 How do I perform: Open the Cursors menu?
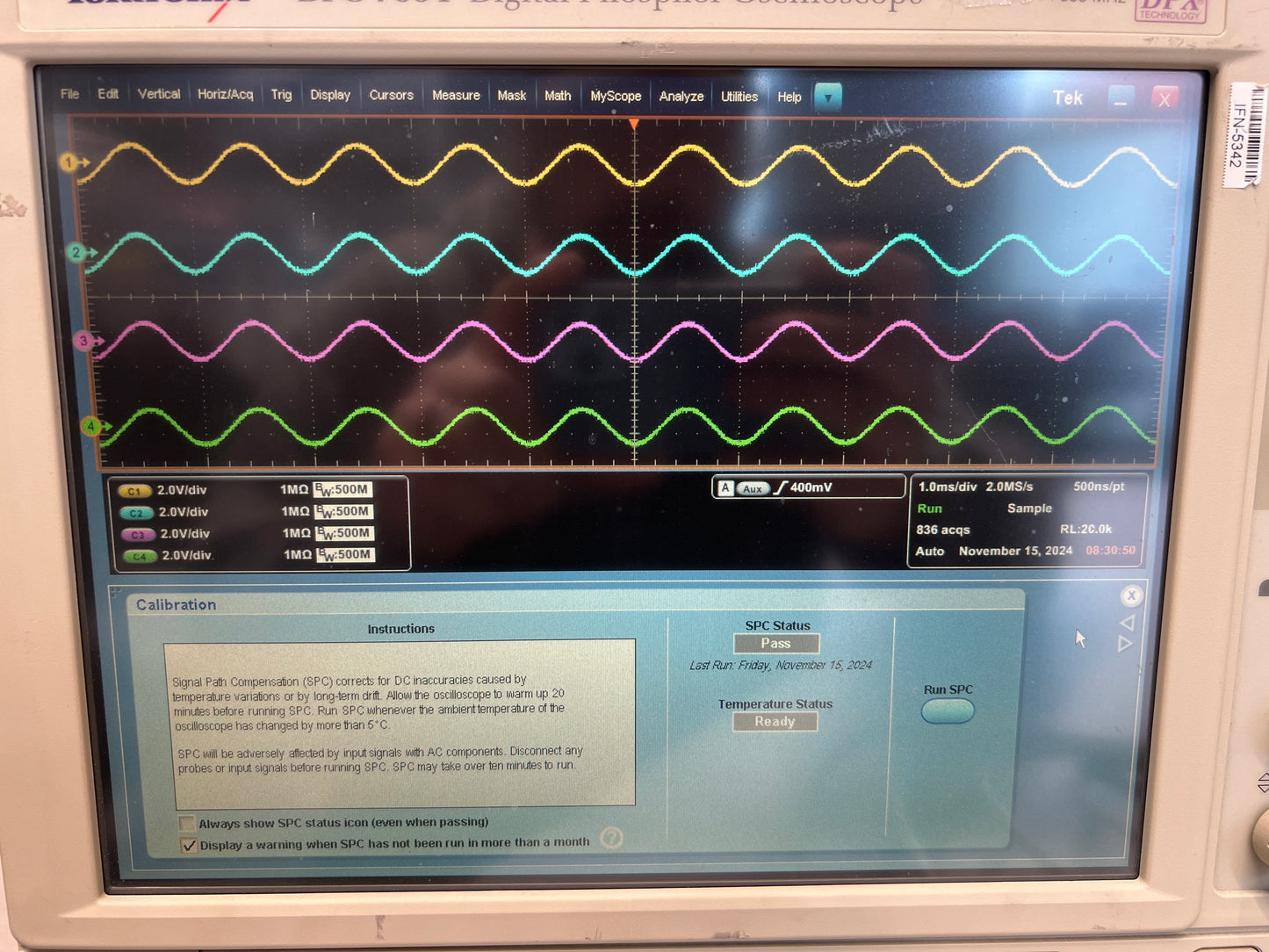click(x=391, y=95)
